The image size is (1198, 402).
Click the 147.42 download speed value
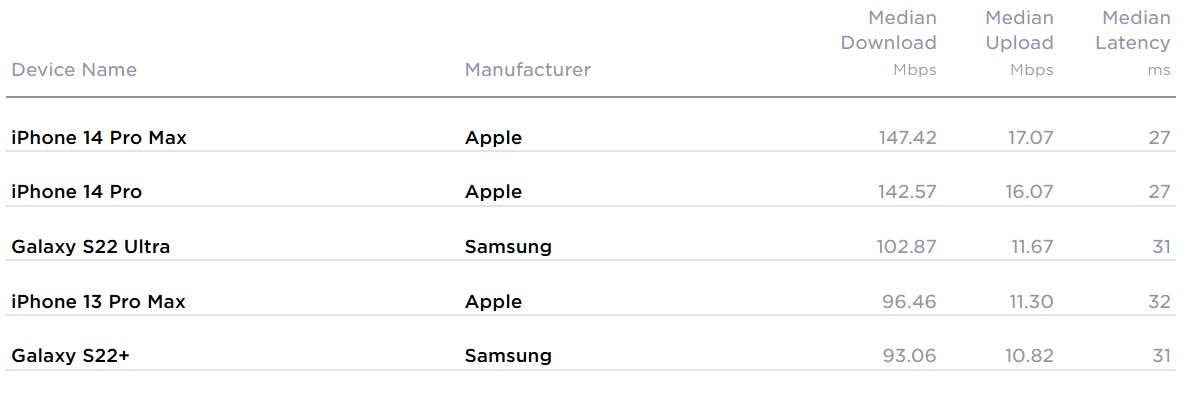coord(907,138)
